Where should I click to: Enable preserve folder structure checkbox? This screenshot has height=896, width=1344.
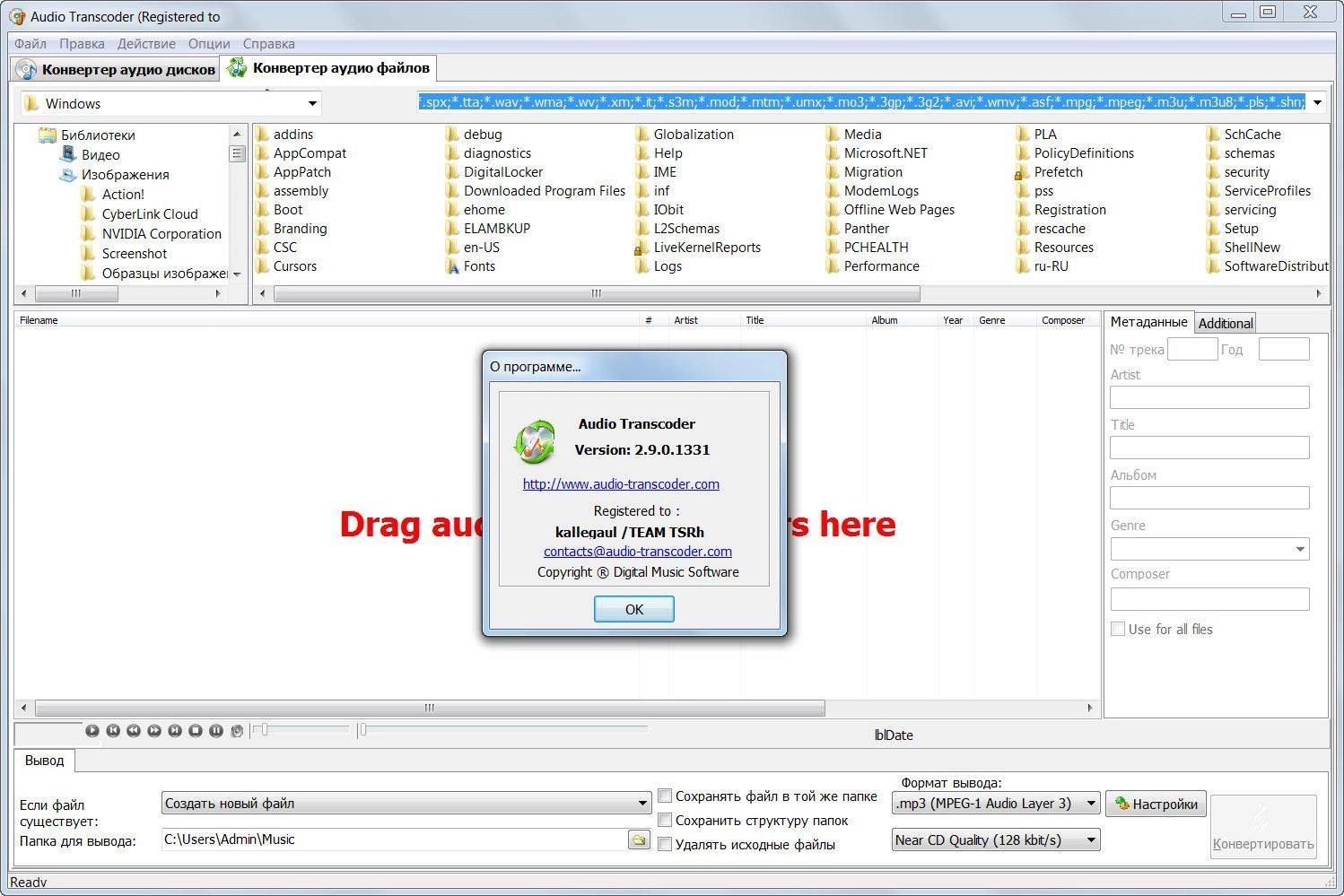click(x=665, y=820)
